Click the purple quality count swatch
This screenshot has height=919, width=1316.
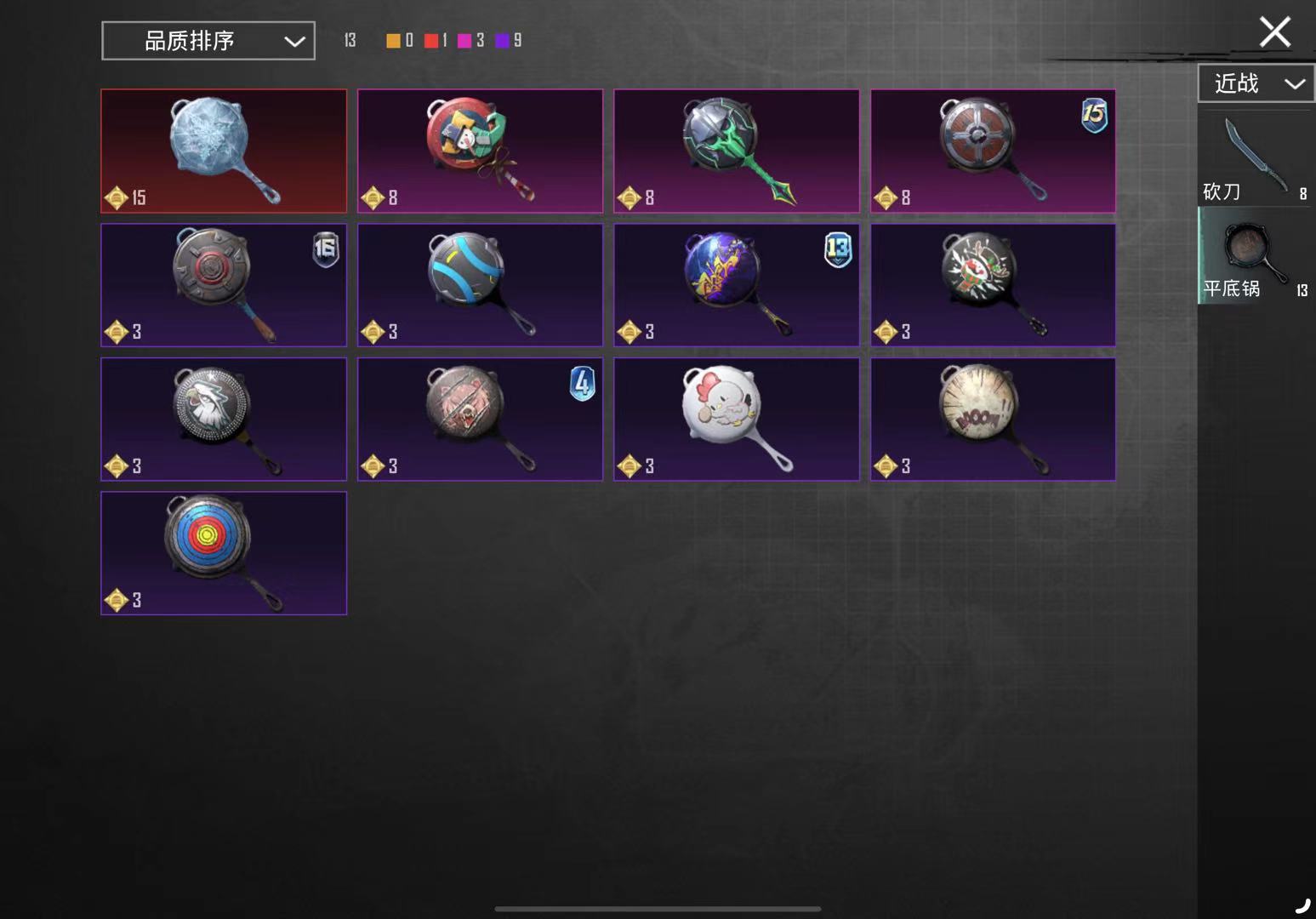click(502, 41)
